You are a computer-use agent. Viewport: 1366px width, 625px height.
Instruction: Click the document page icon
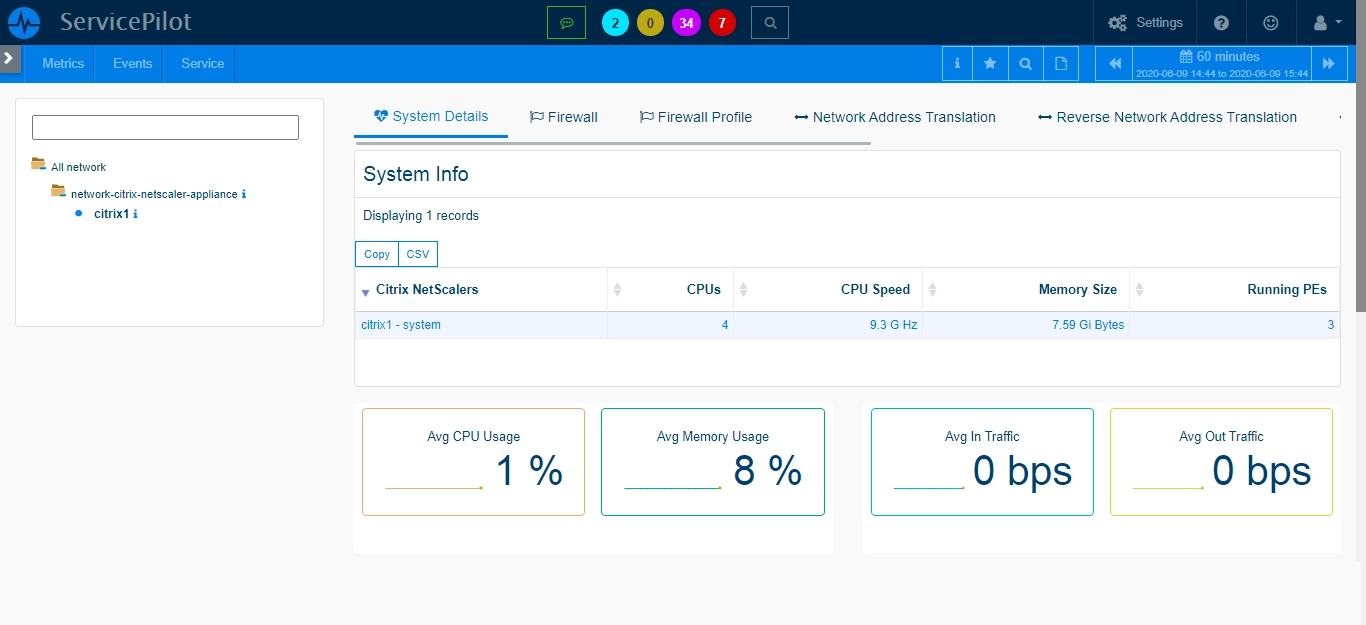pos(1060,63)
